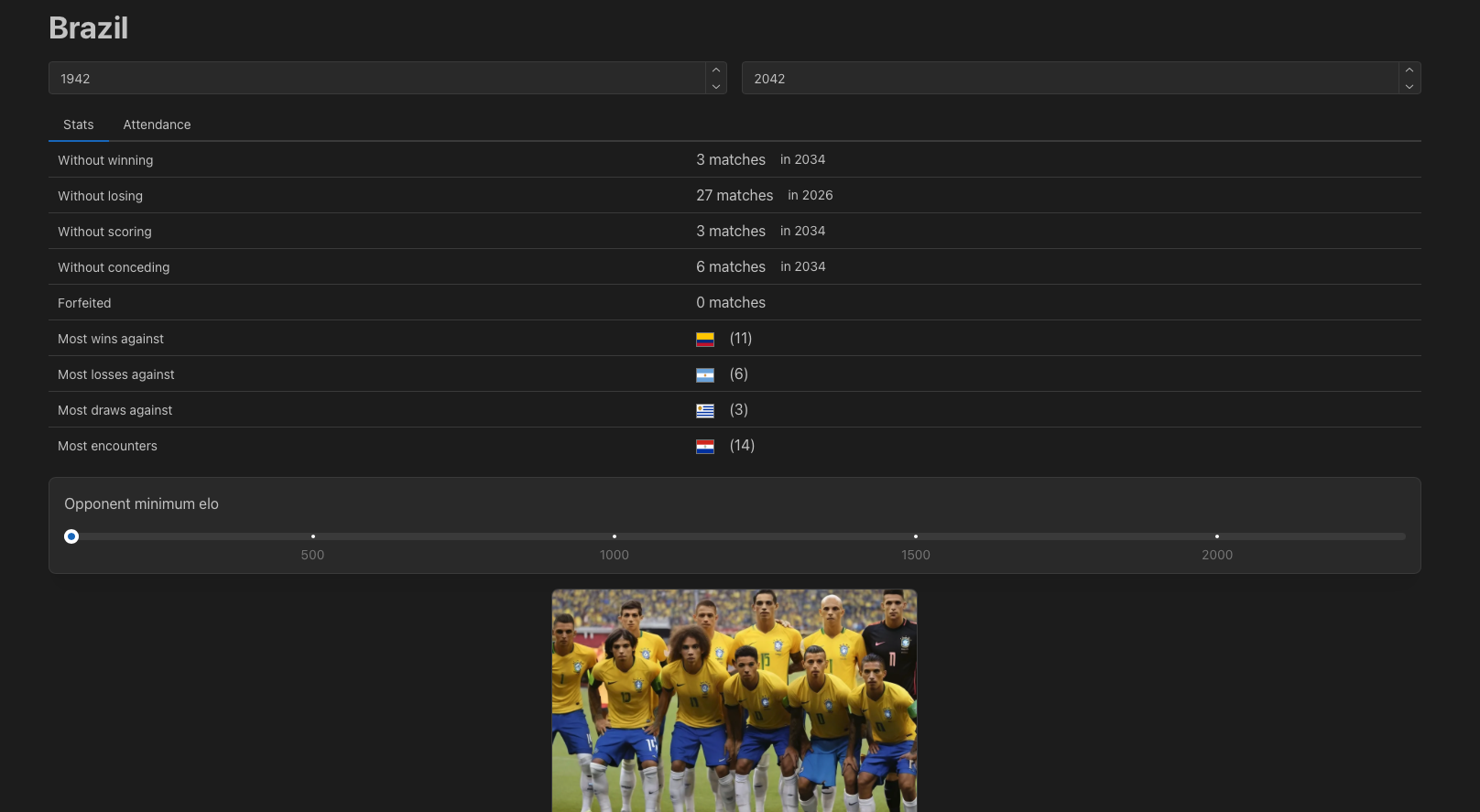Set elo slider to the 2000 mark

(x=1217, y=536)
